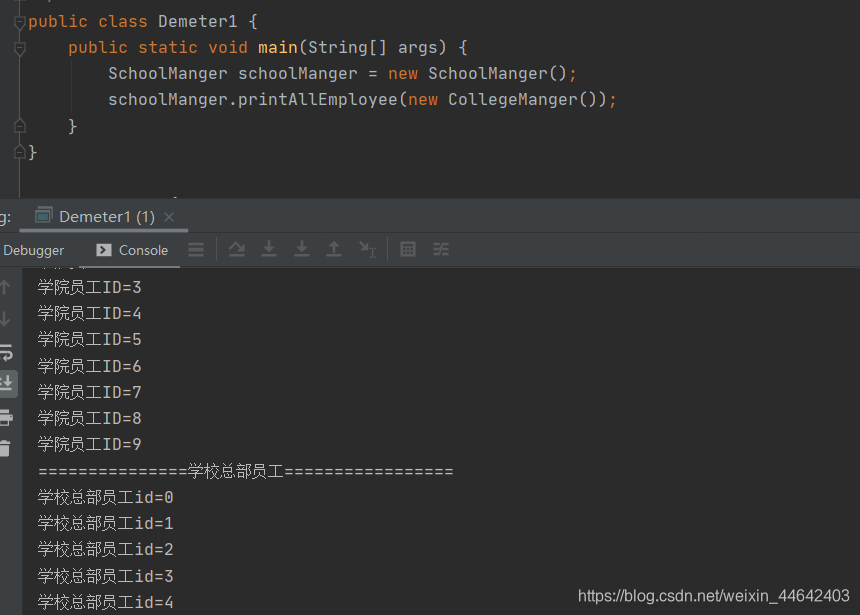Click console line '学院员工ID=7'
The height and width of the screenshot is (615, 860).
click(89, 392)
